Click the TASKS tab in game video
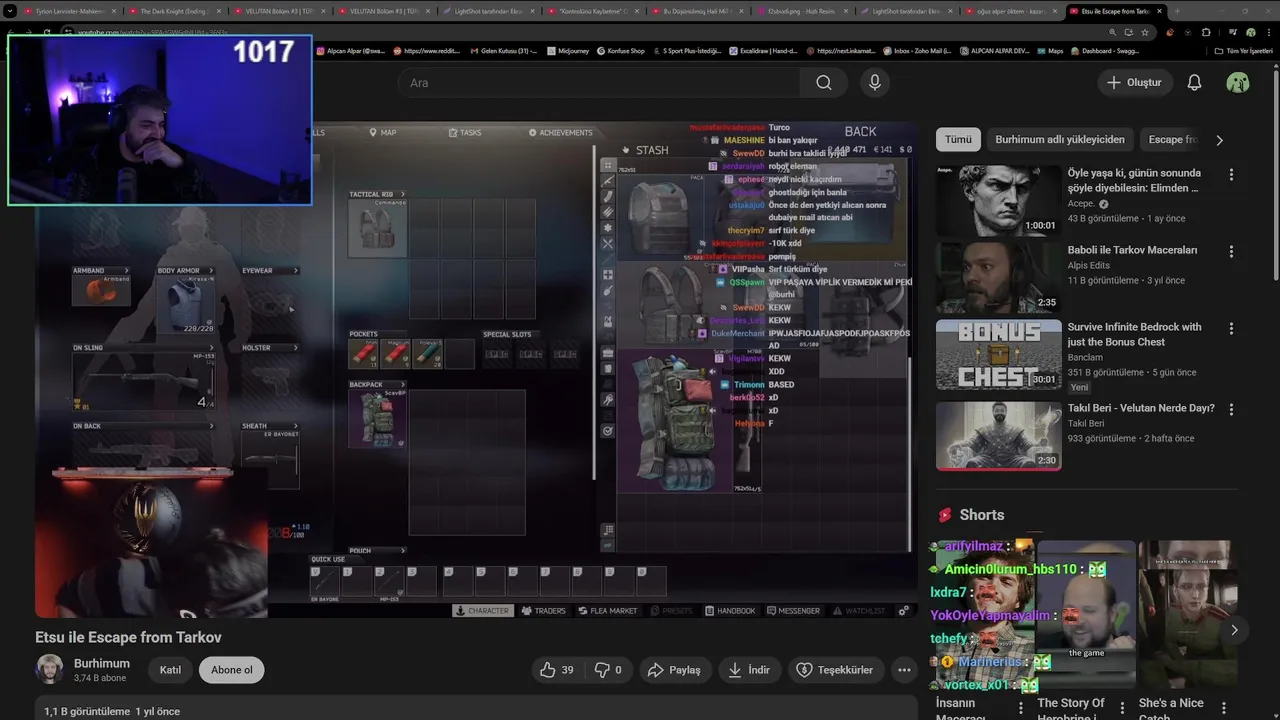The width and height of the screenshot is (1280, 720). 465,132
